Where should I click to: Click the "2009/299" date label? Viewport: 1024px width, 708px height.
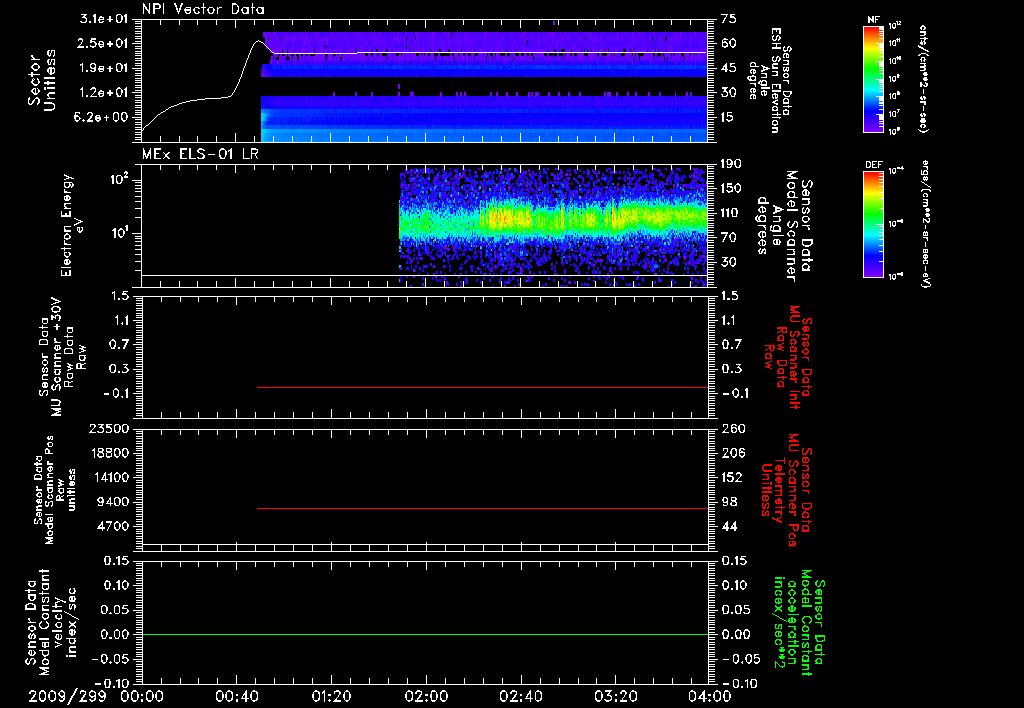[67, 696]
